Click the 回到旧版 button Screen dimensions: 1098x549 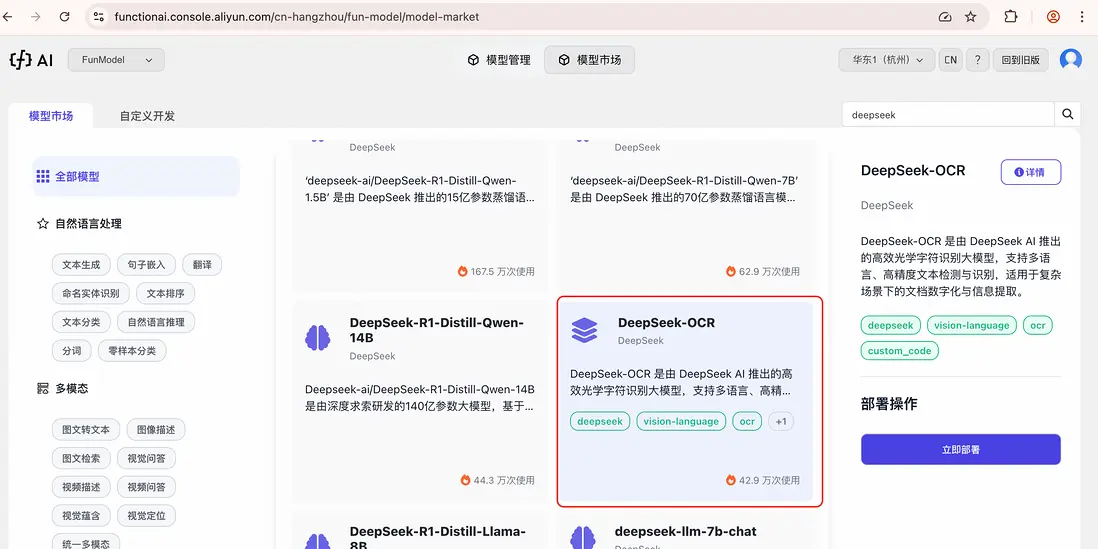pos(1020,60)
